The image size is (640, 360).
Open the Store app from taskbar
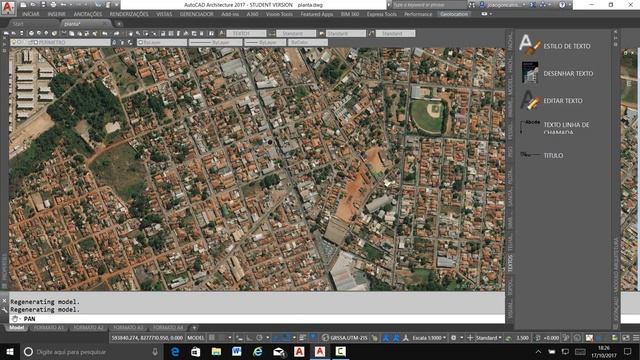click(196, 351)
